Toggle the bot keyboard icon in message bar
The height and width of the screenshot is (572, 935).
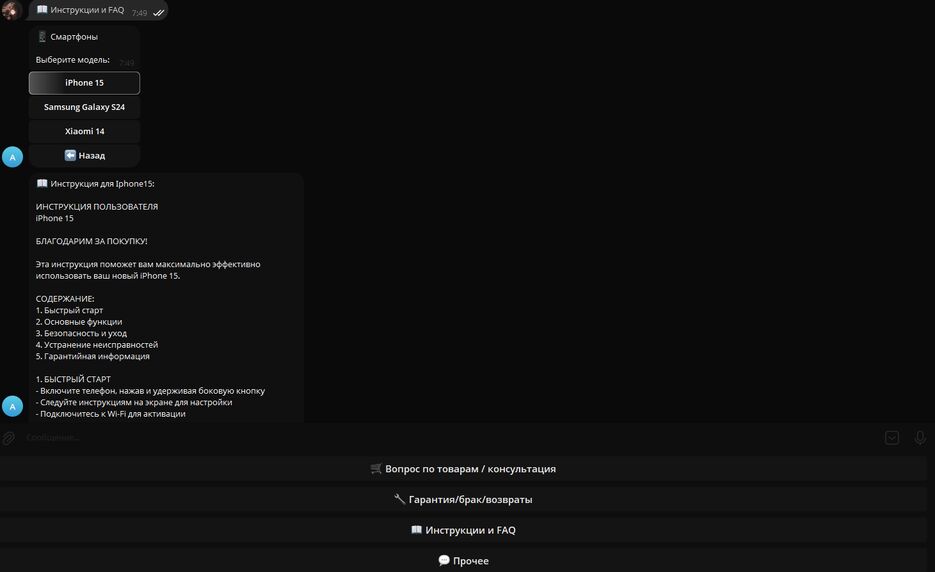892,438
